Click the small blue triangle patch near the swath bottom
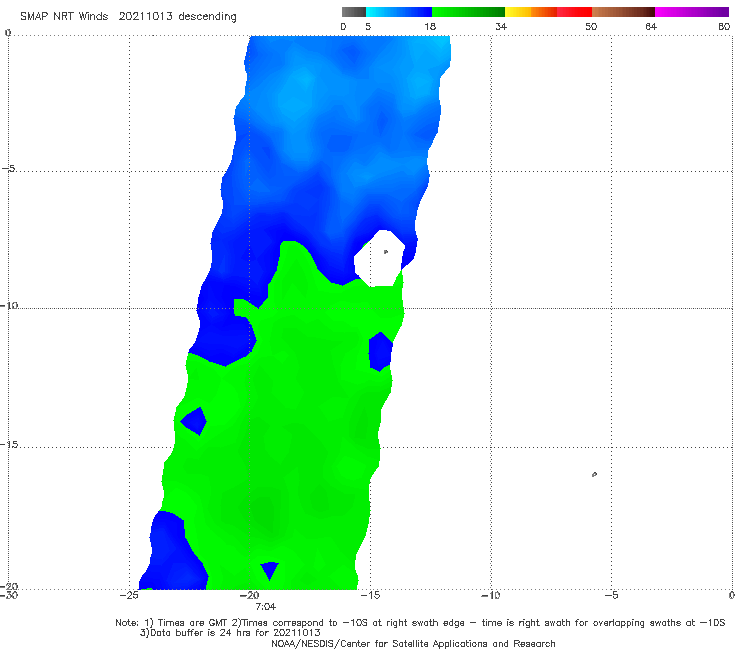Viewport: 740px width, 650px height. coord(269,570)
